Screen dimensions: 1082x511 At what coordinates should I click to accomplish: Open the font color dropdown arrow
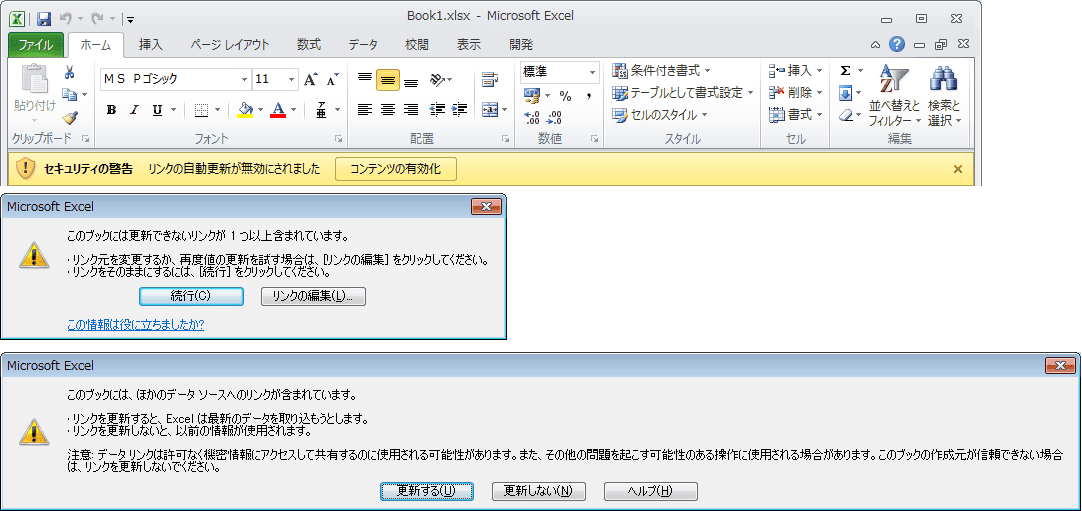click(293, 110)
